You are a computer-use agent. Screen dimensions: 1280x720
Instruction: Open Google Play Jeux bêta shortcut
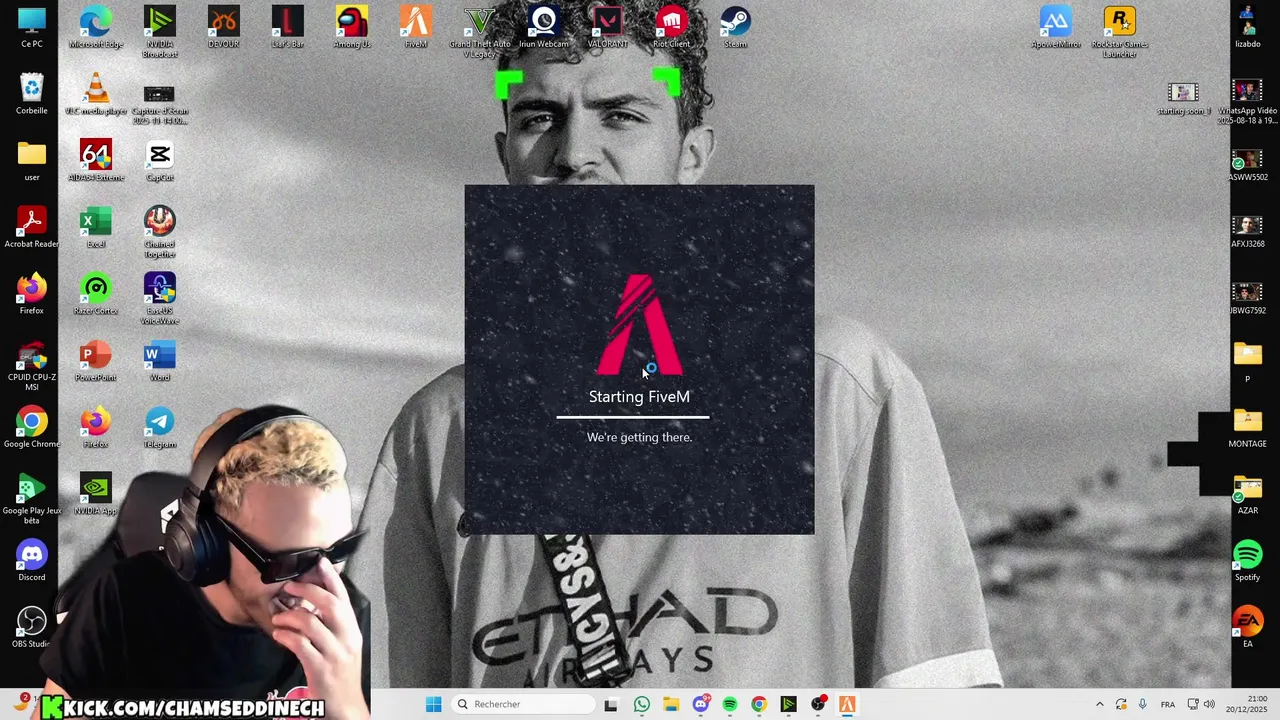pyautogui.click(x=32, y=499)
